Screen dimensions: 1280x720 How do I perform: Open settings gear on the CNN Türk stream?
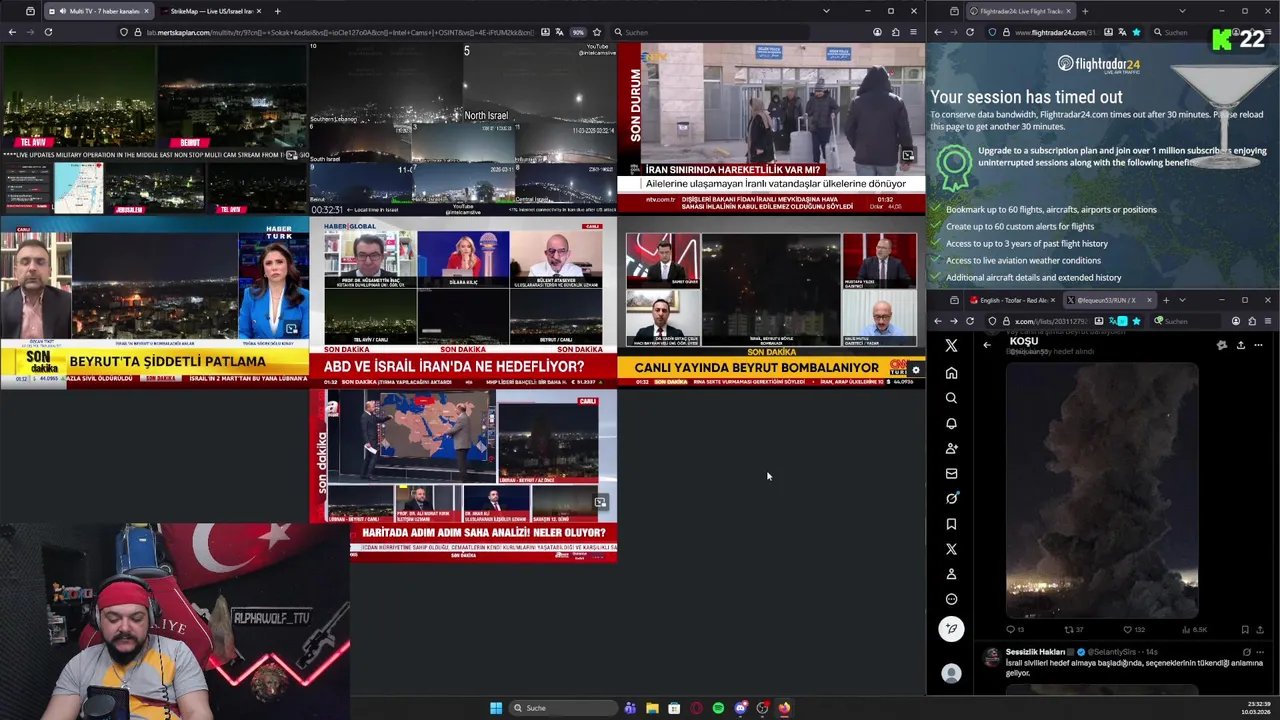[x=915, y=370]
